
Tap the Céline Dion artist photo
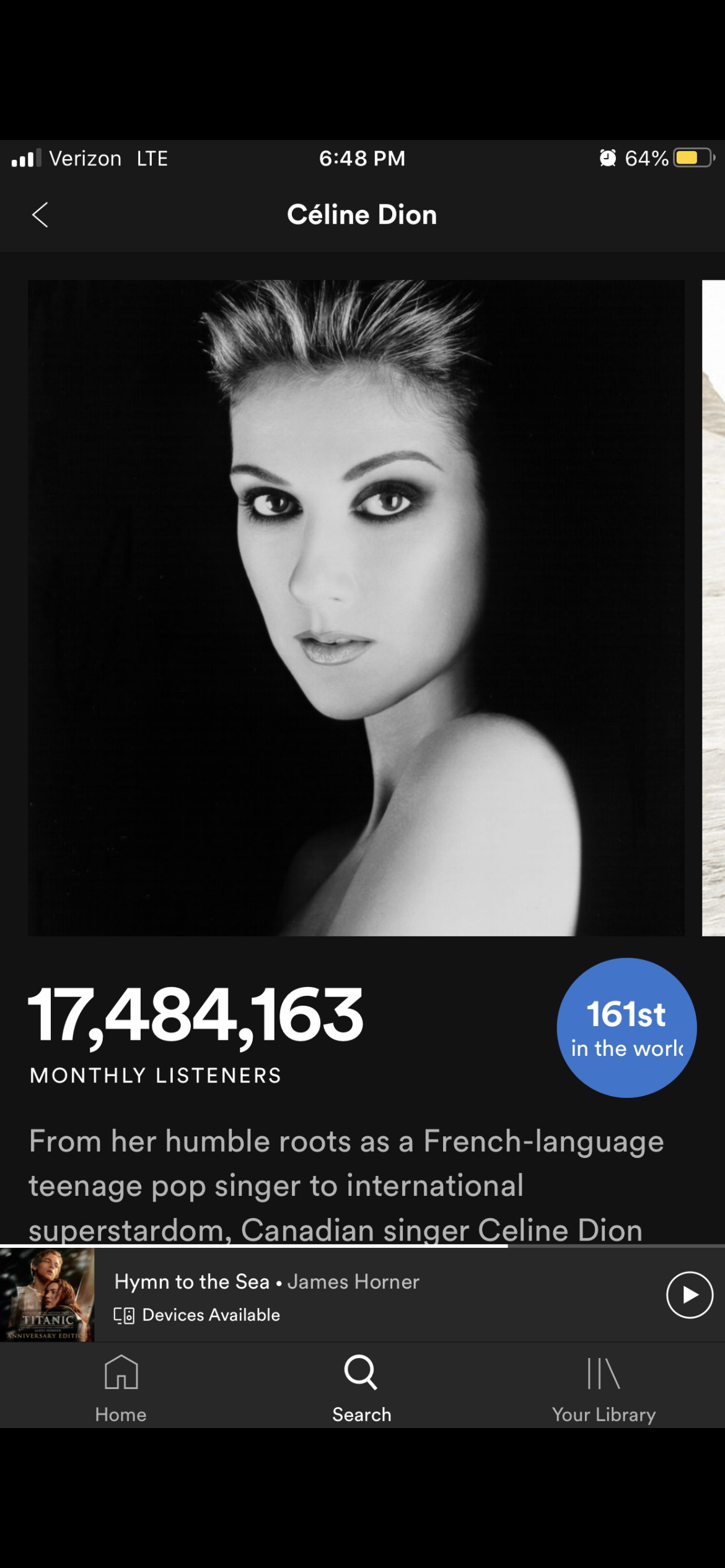(x=356, y=608)
